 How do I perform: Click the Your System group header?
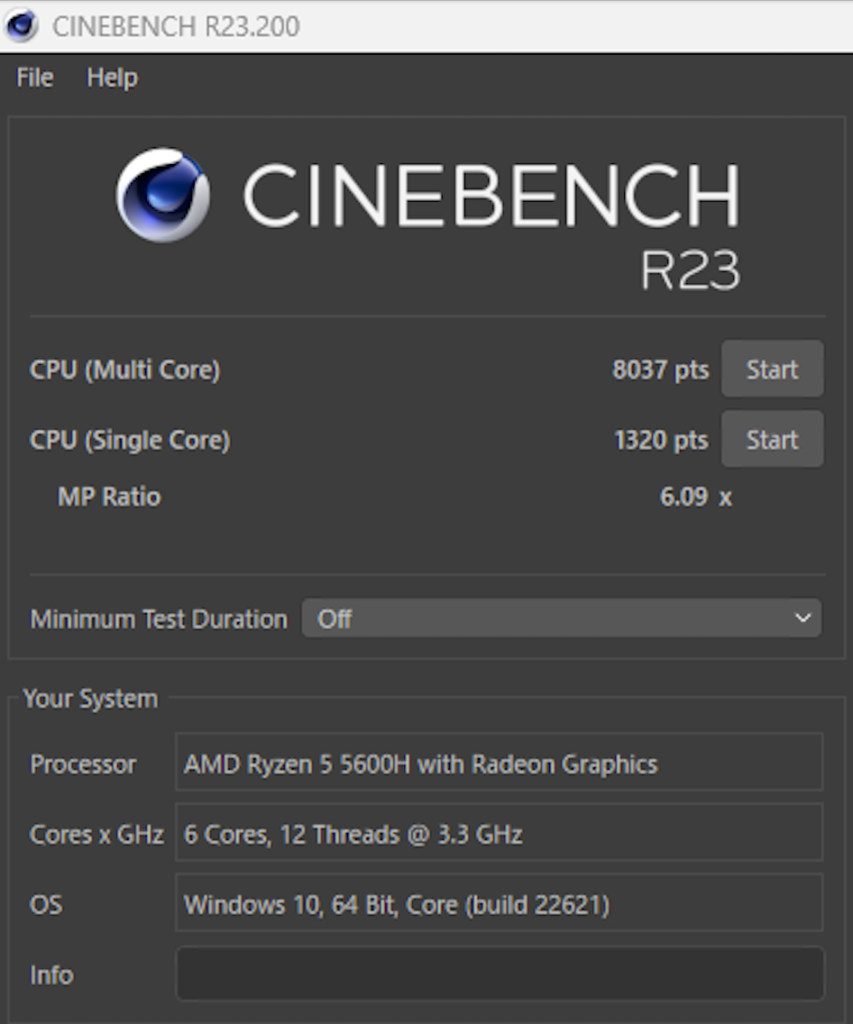(90, 698)
